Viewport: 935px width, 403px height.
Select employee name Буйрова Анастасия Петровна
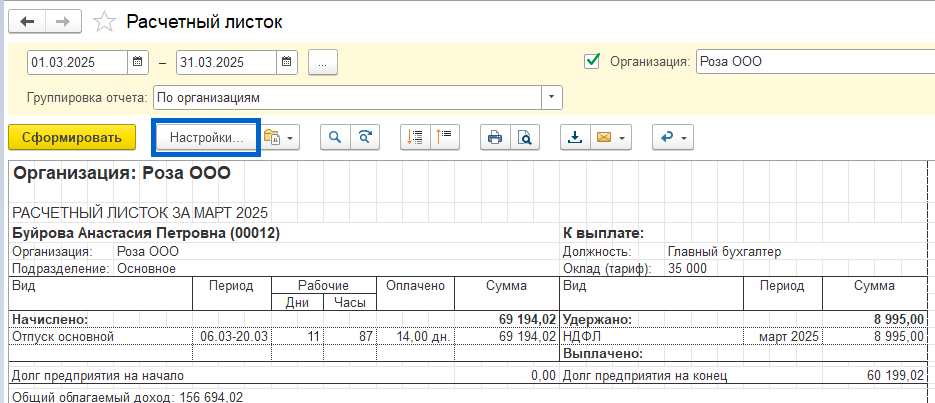[146, 234]
